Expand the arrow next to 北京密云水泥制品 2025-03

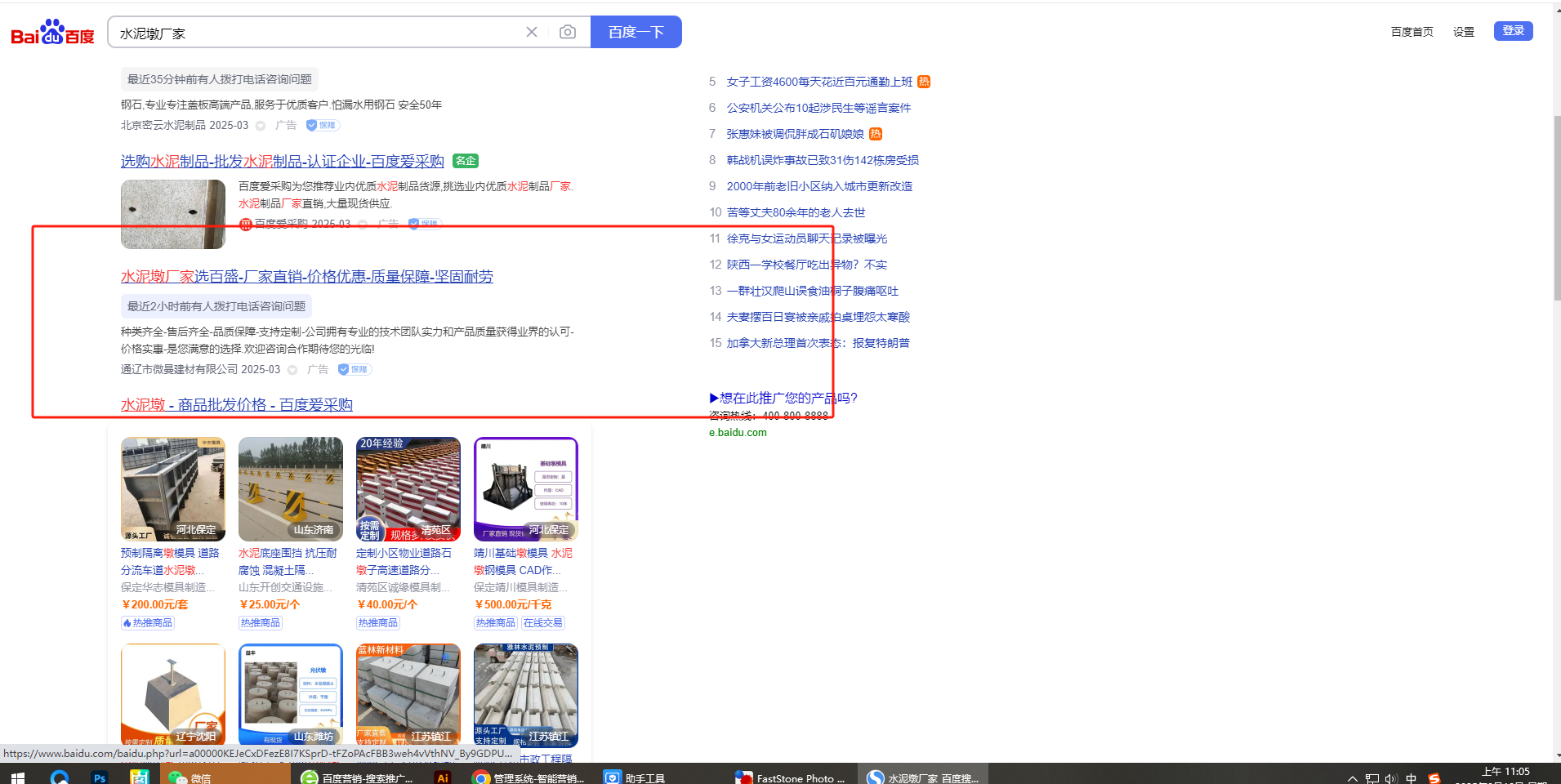pos(261,126)
